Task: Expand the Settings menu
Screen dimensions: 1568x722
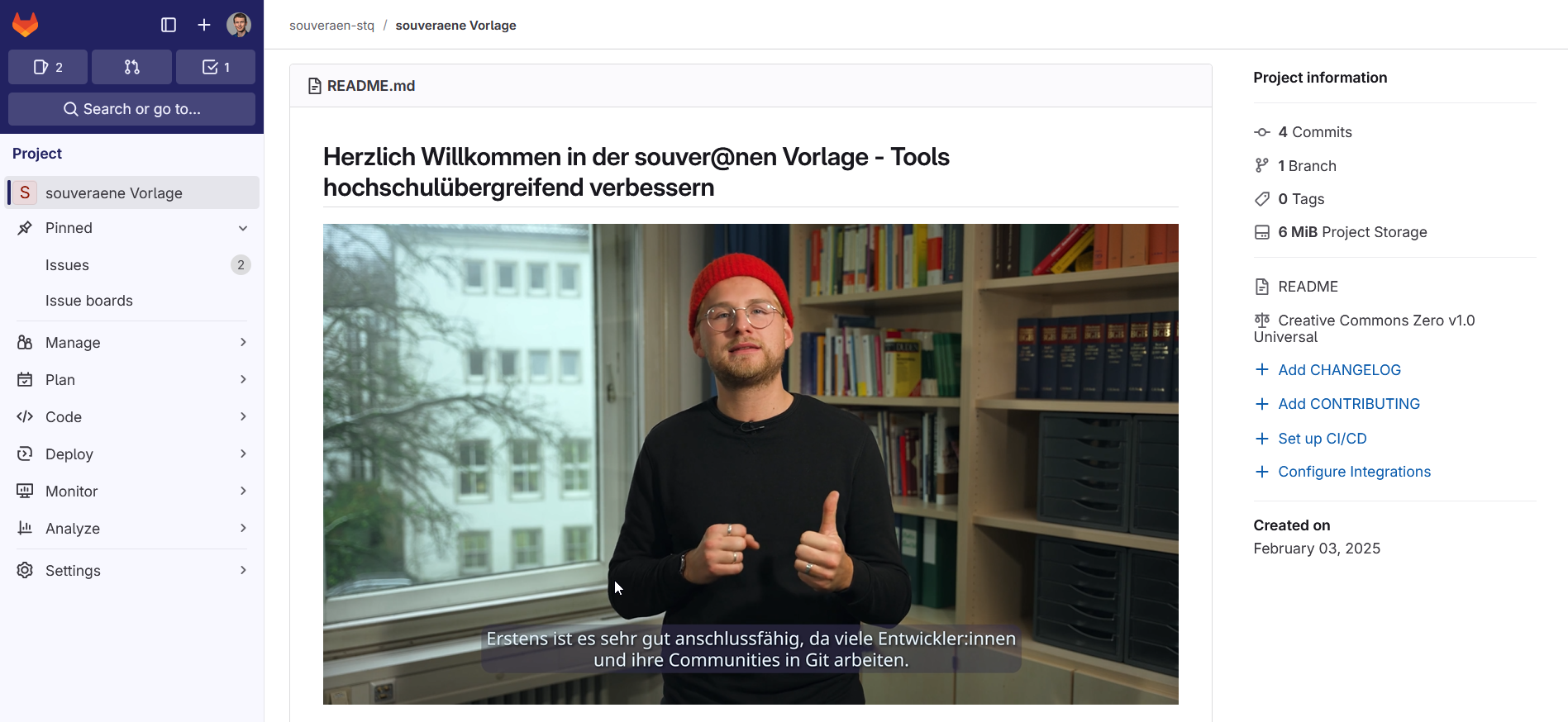Action: tap(132, 571)
